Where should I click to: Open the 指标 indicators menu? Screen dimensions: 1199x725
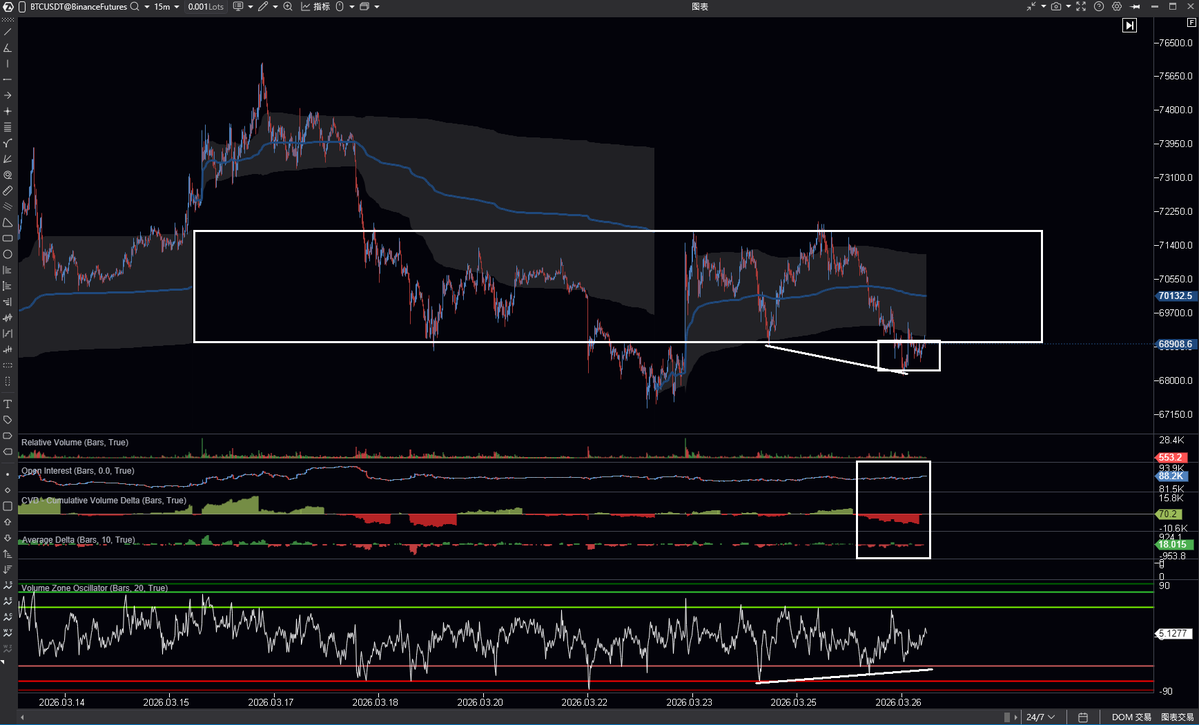pyautogui.click(x=316, y=7)
